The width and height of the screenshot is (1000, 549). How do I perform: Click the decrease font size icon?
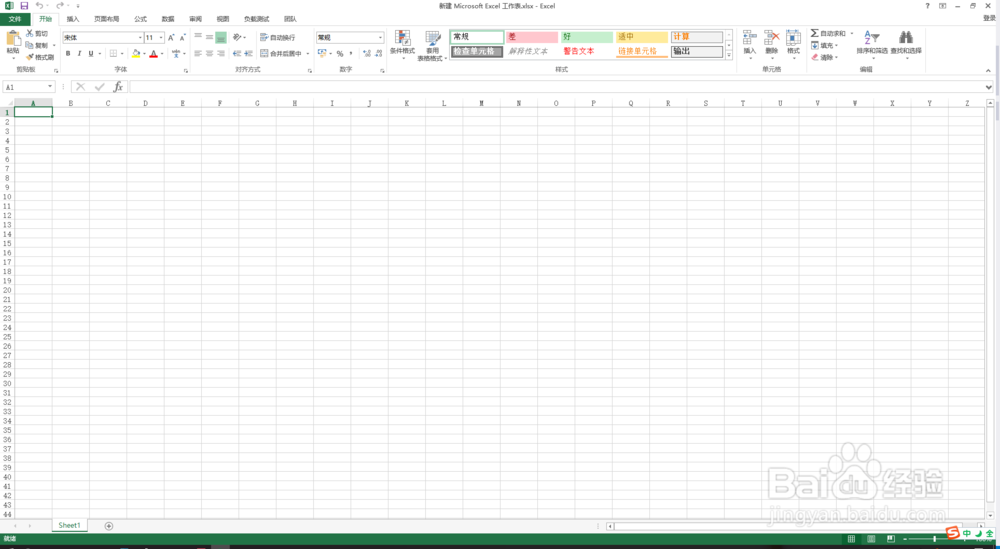click(x=182, y=38)
